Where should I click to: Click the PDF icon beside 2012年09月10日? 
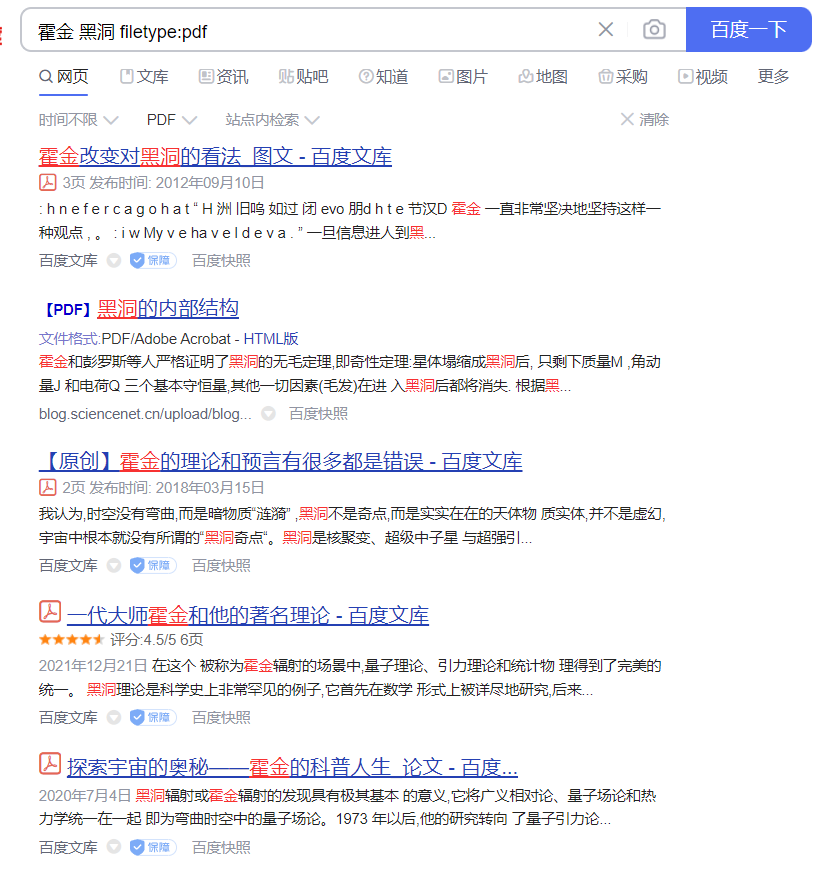click(47, 182)
